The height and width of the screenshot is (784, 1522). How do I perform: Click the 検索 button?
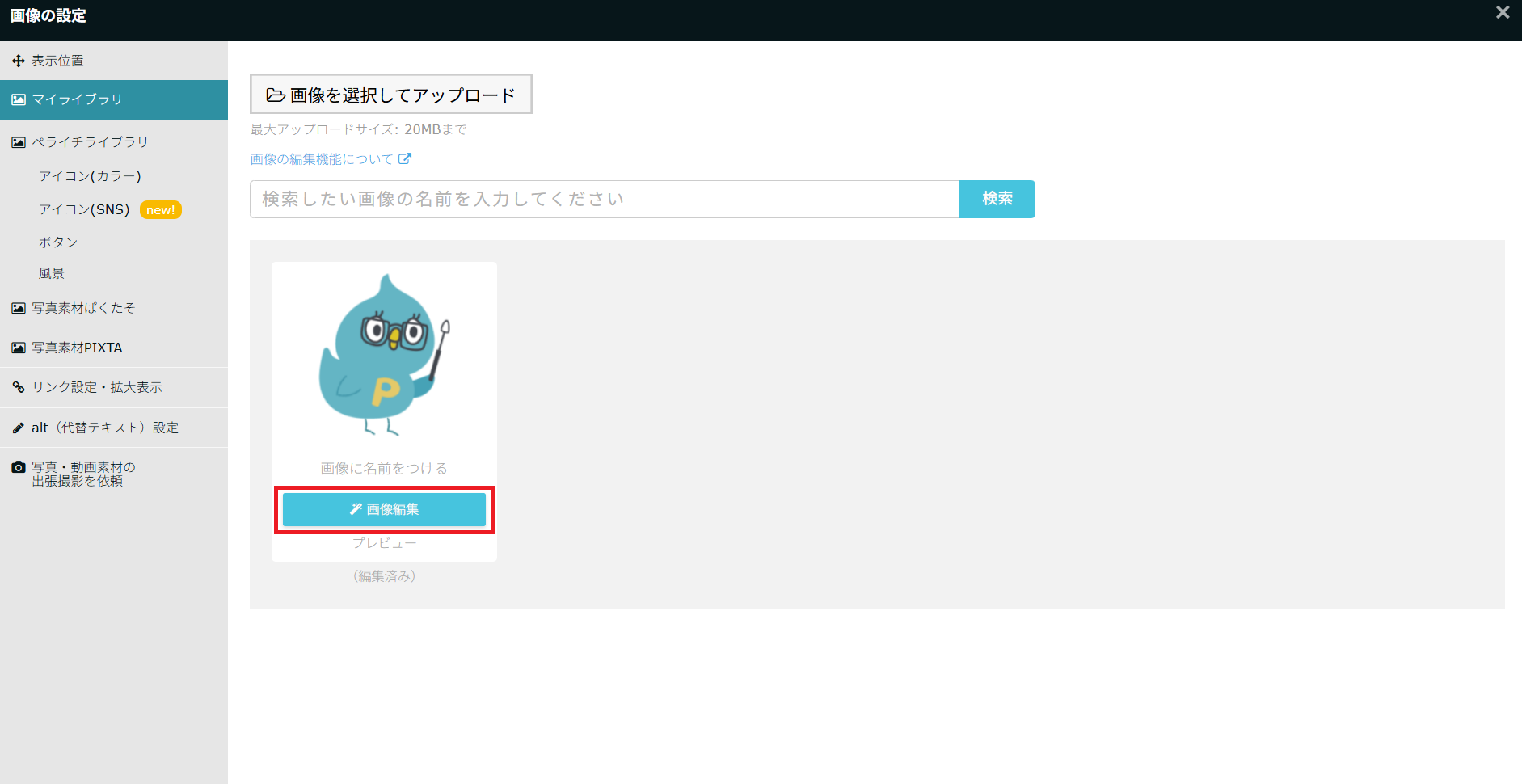pyautogui.click(x=997, y=199)
